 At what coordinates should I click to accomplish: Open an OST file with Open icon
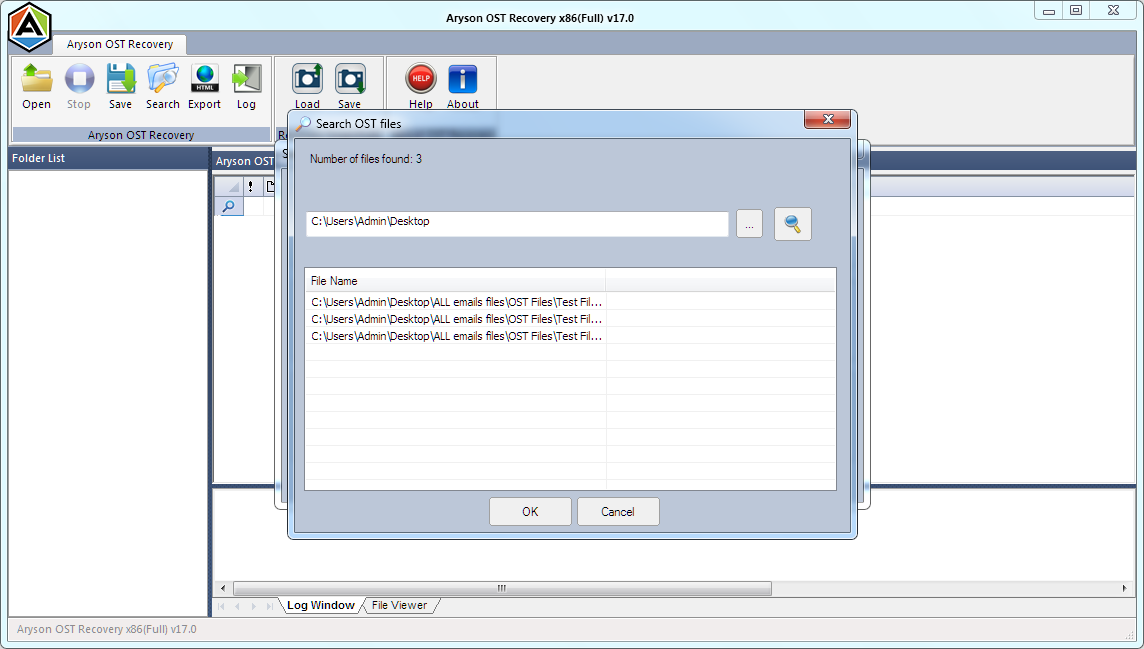tap(36, 87)
